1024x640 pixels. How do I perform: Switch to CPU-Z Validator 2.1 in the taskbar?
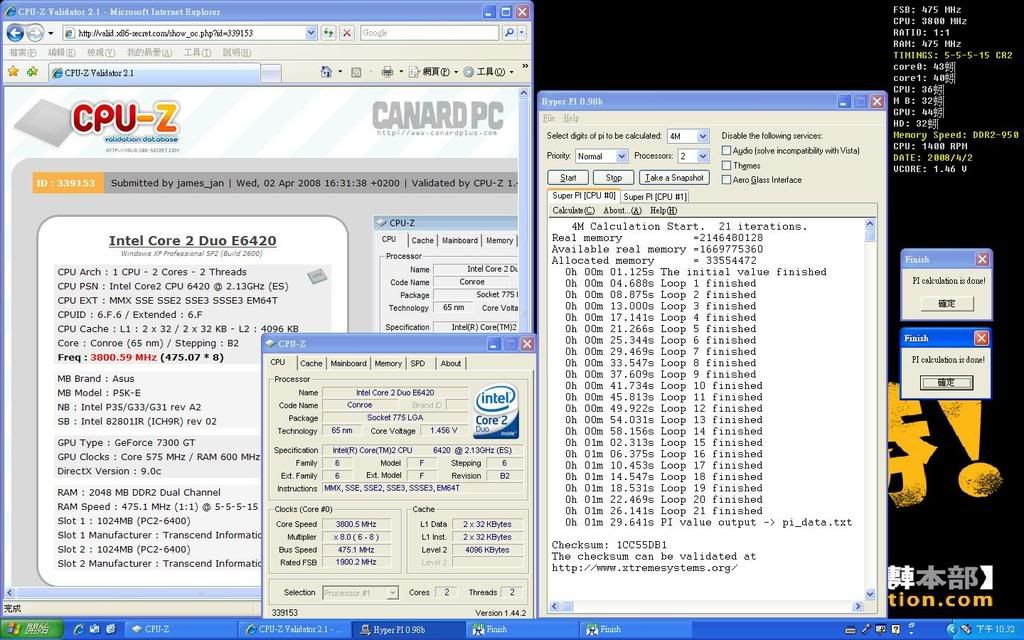coord(293,630)
